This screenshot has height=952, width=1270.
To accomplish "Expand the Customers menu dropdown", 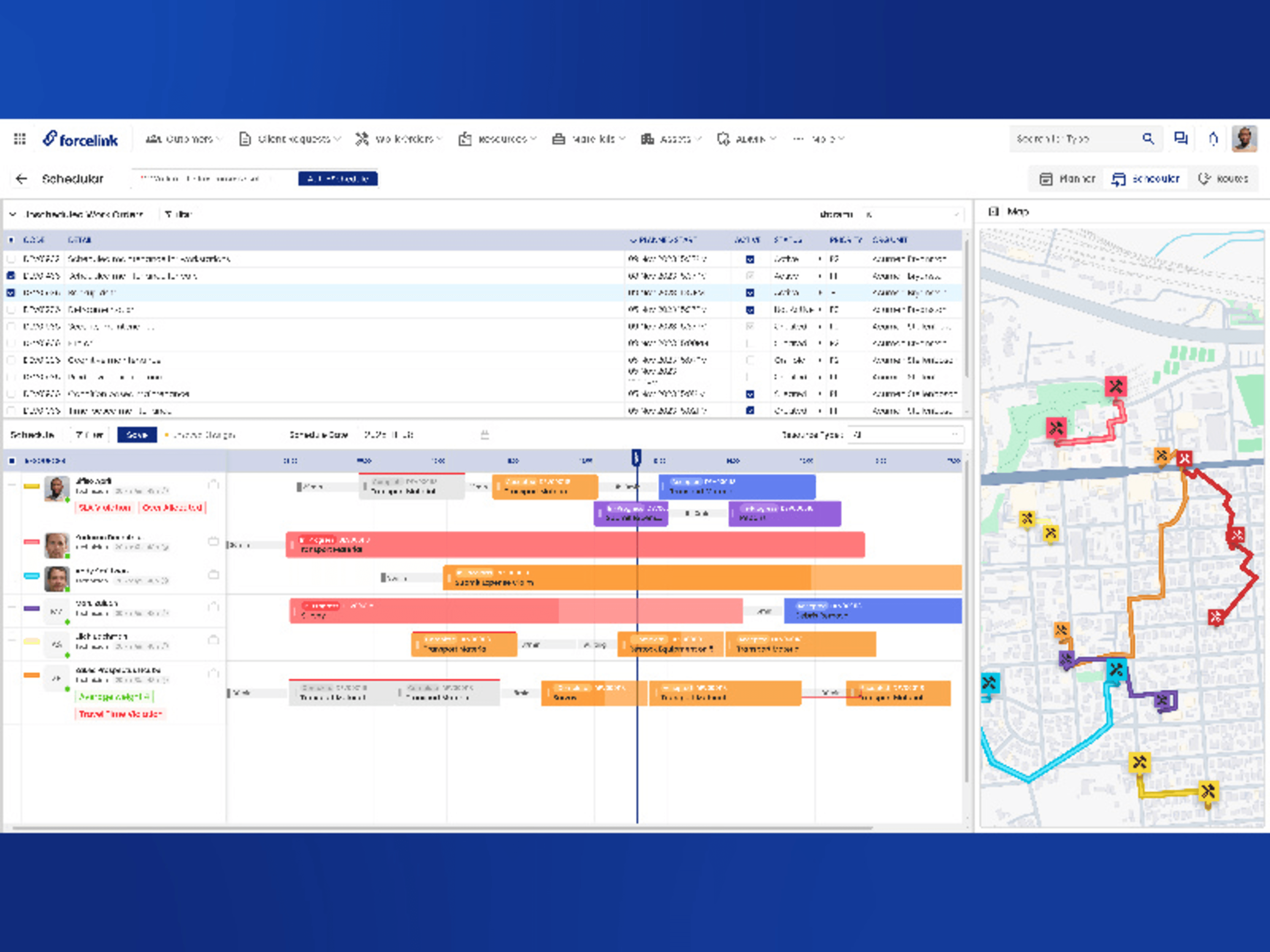I will pos(184,139).
